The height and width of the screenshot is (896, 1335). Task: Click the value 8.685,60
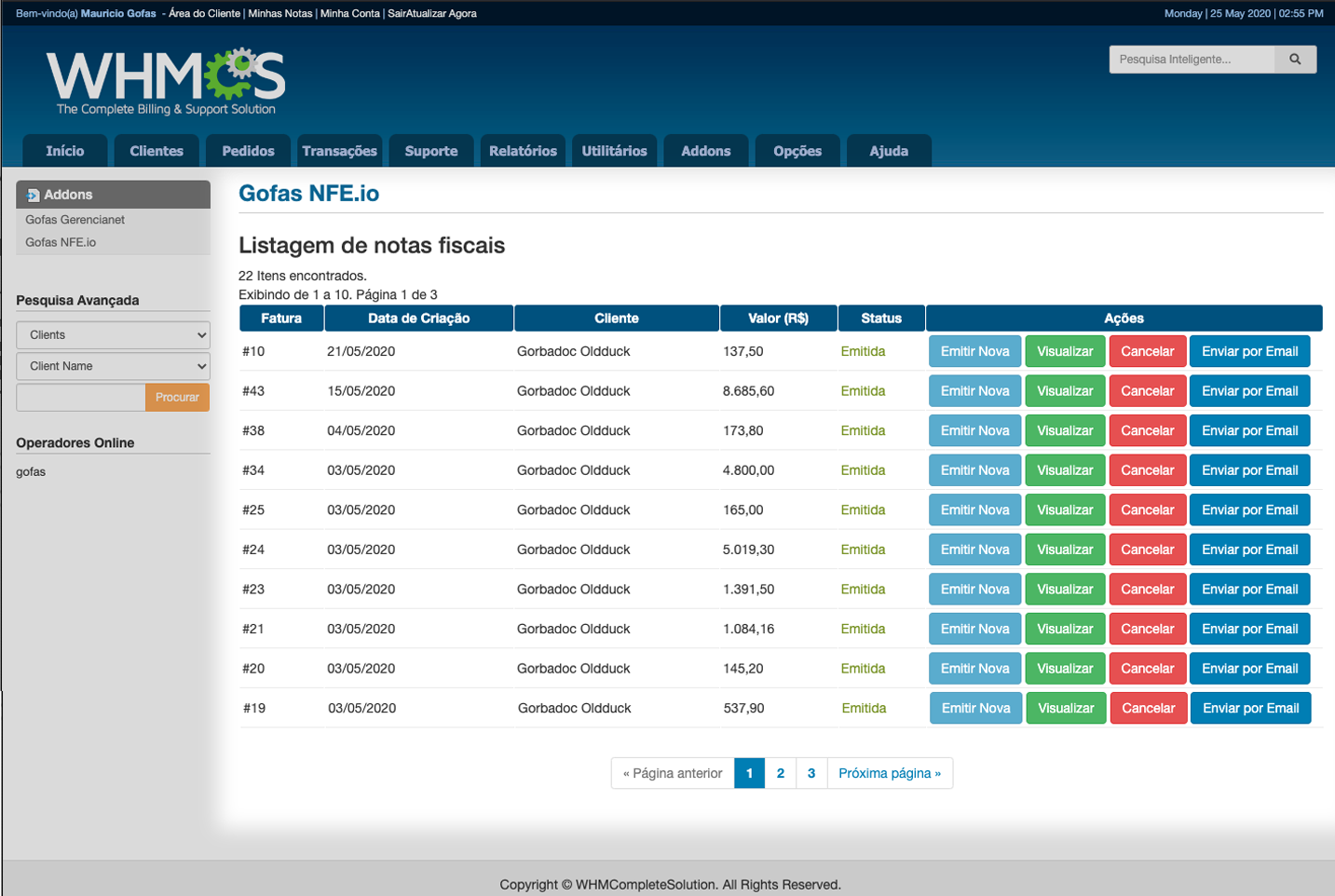coord(748,391)
